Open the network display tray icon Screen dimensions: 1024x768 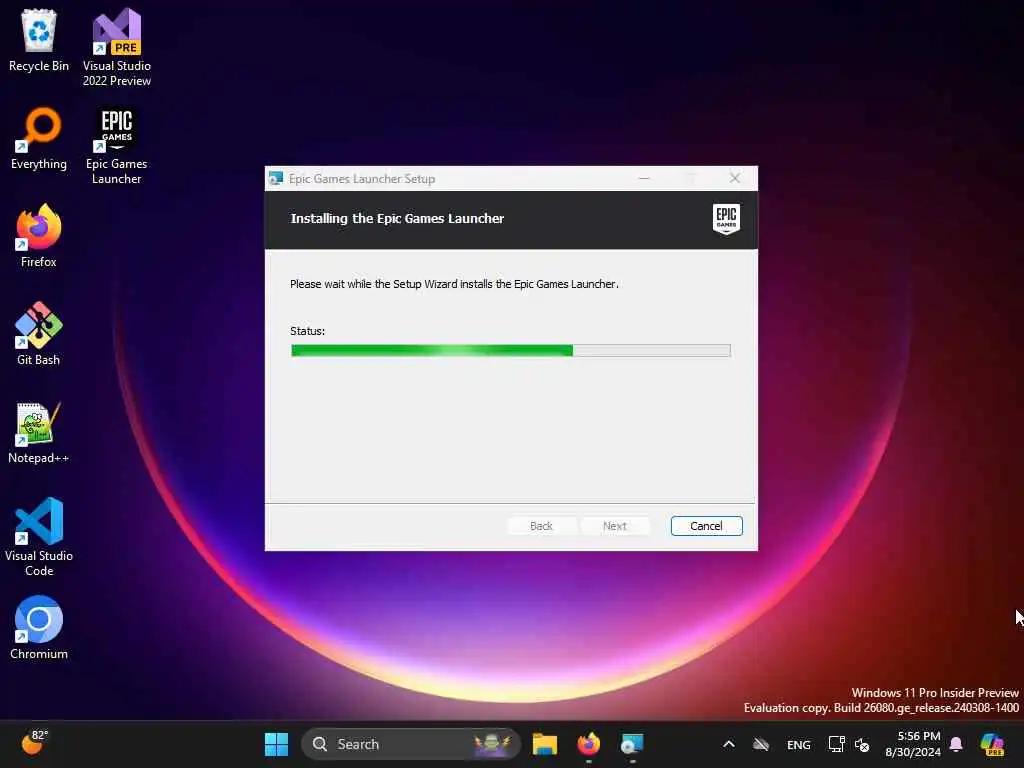[837, 744]
